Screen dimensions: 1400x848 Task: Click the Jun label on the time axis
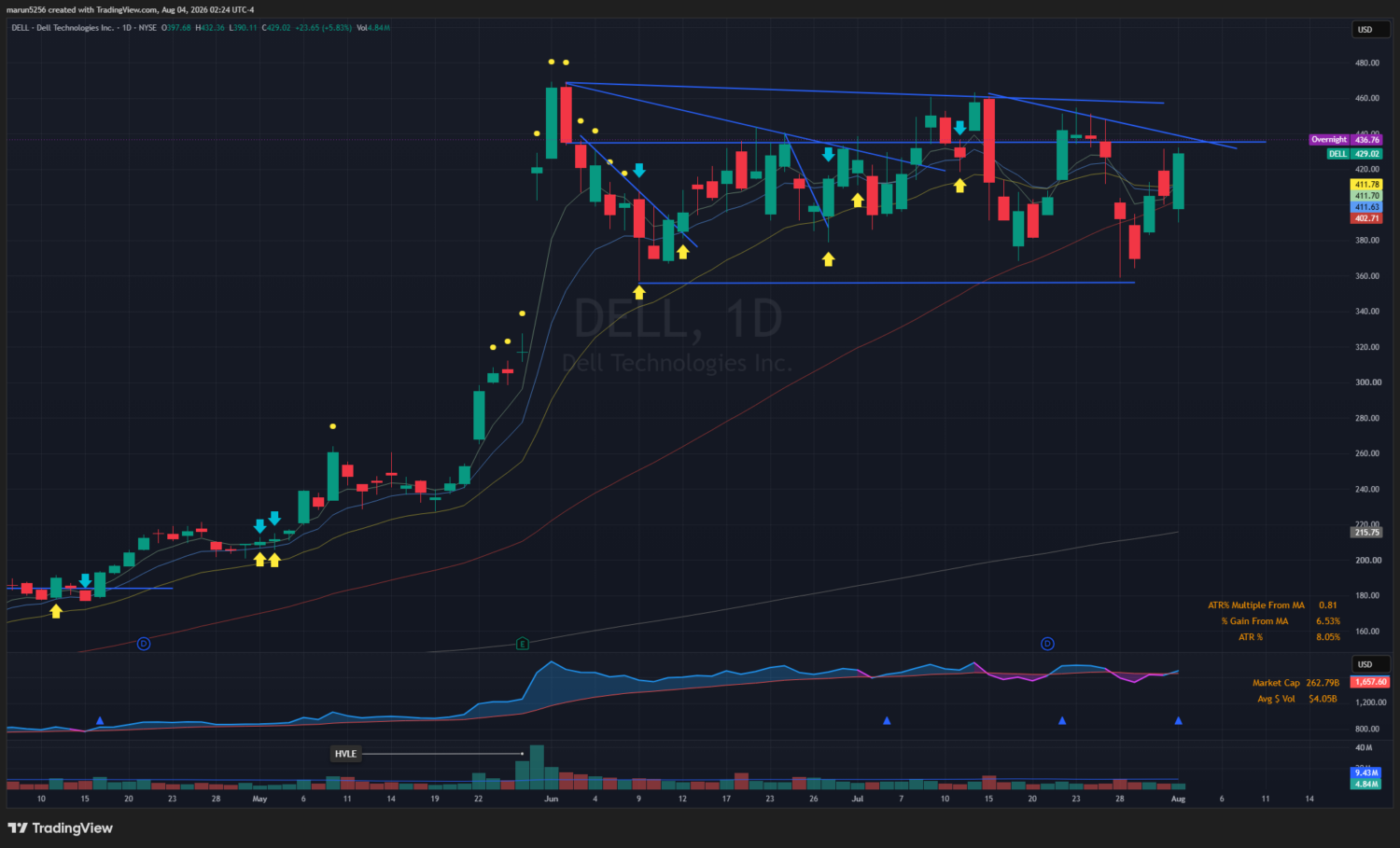coord(552,799)
